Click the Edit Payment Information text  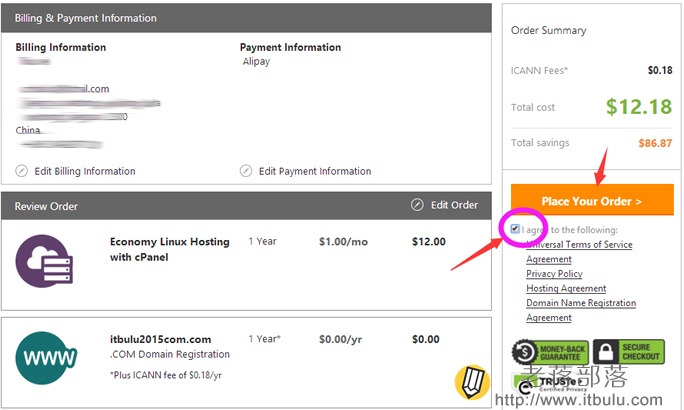315,171
